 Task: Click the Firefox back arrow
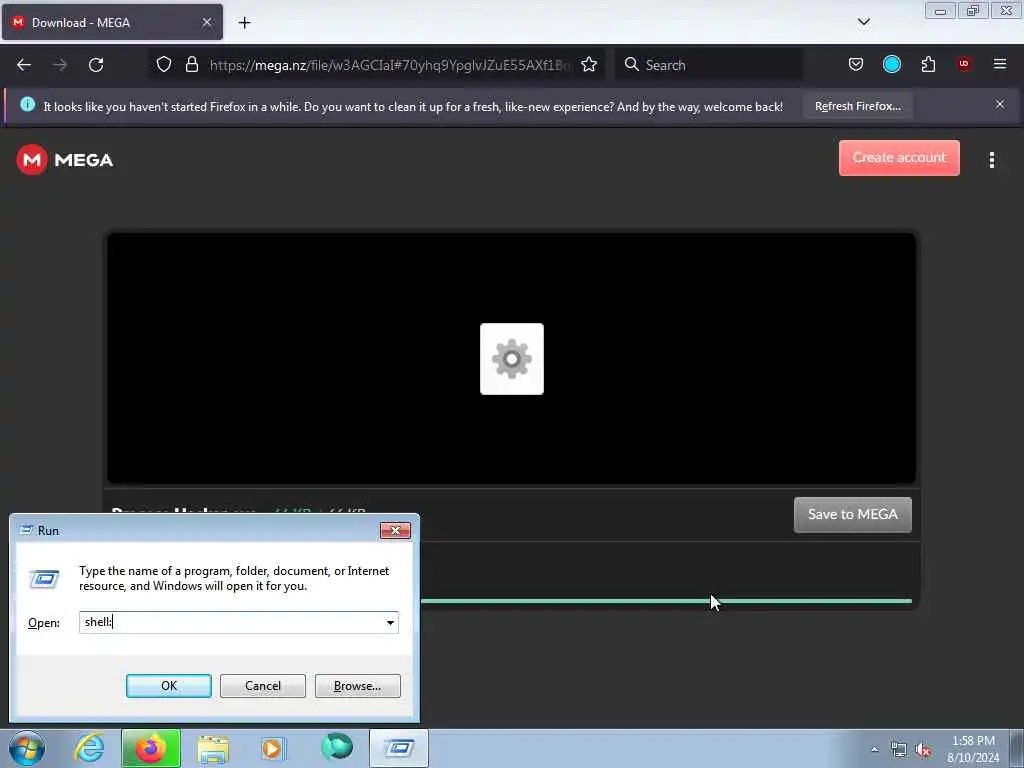pos(24,65)
